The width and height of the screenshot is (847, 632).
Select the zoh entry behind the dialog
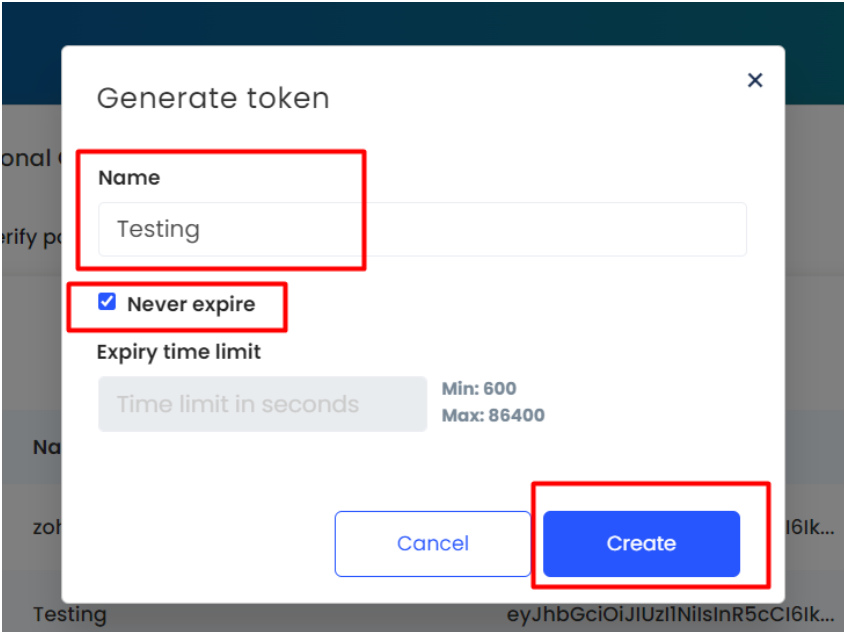pyautogui.click(x=48, y=527)
